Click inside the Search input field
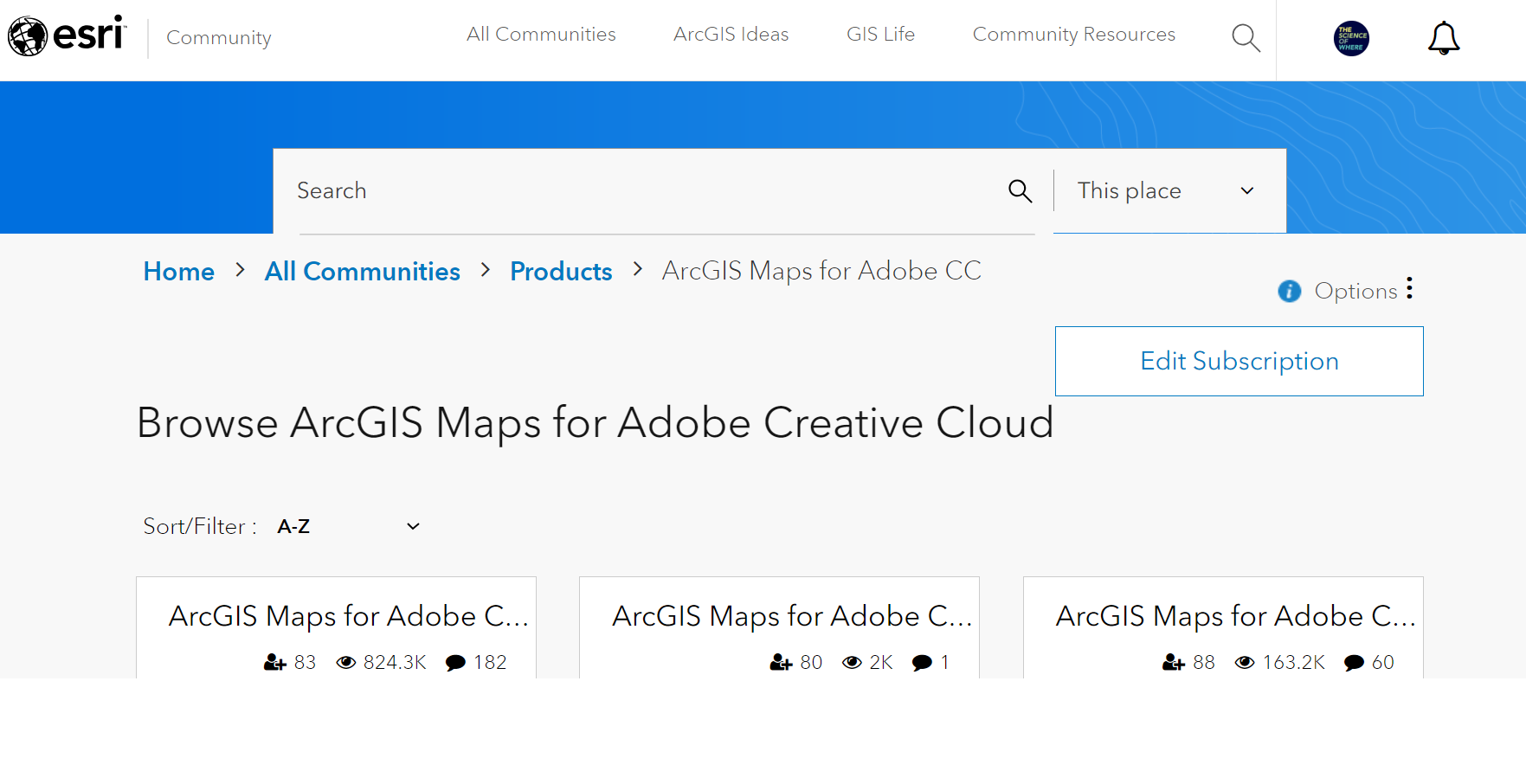1526x784 pixels. click(x=606, y=190)
